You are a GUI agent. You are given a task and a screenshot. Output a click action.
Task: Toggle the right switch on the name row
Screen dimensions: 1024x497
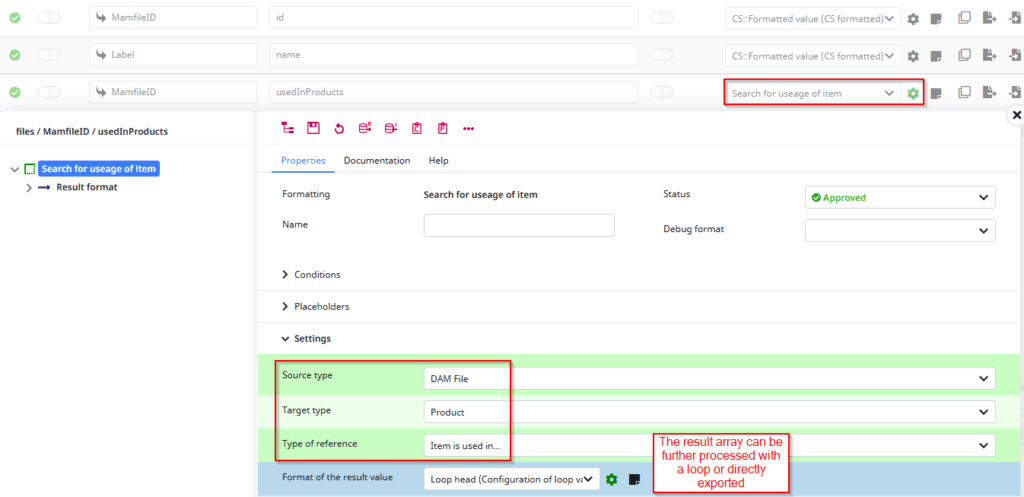coord(662,56)
